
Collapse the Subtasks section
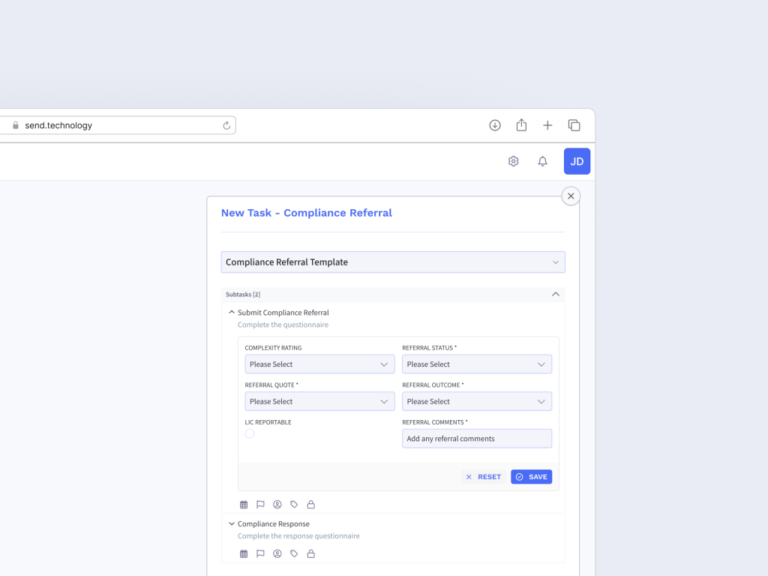(556, 294)
